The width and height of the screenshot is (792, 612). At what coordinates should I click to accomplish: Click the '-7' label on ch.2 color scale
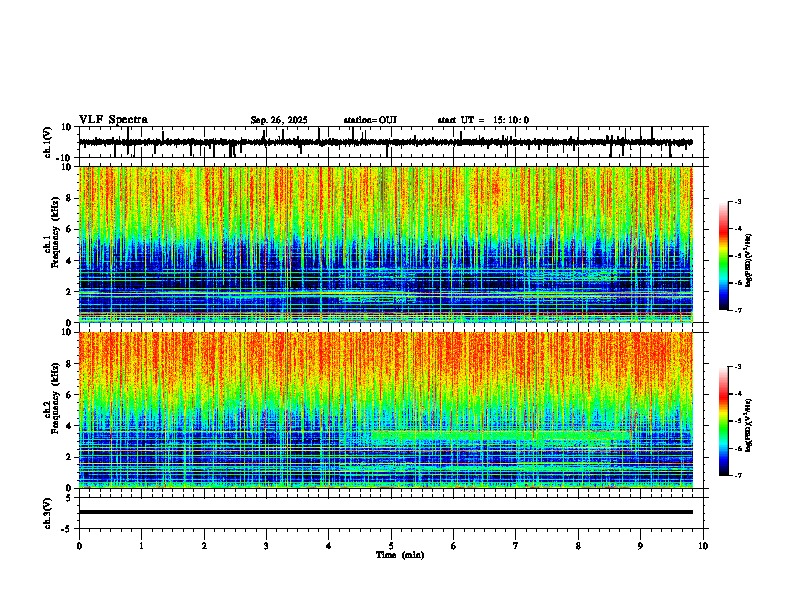(x=737, y=475)
